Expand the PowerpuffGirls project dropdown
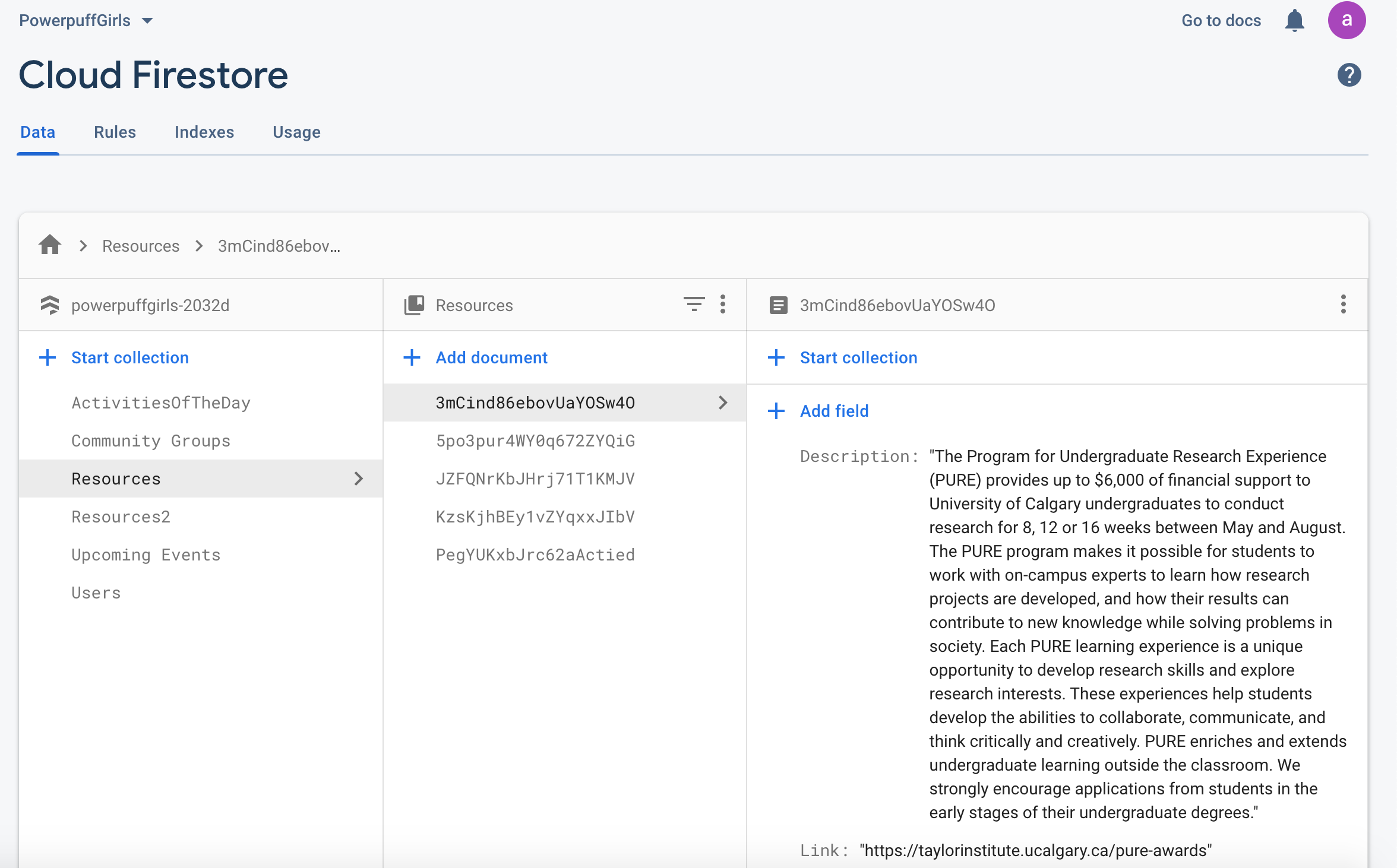The image size is (1397, 868). [147, 21]
